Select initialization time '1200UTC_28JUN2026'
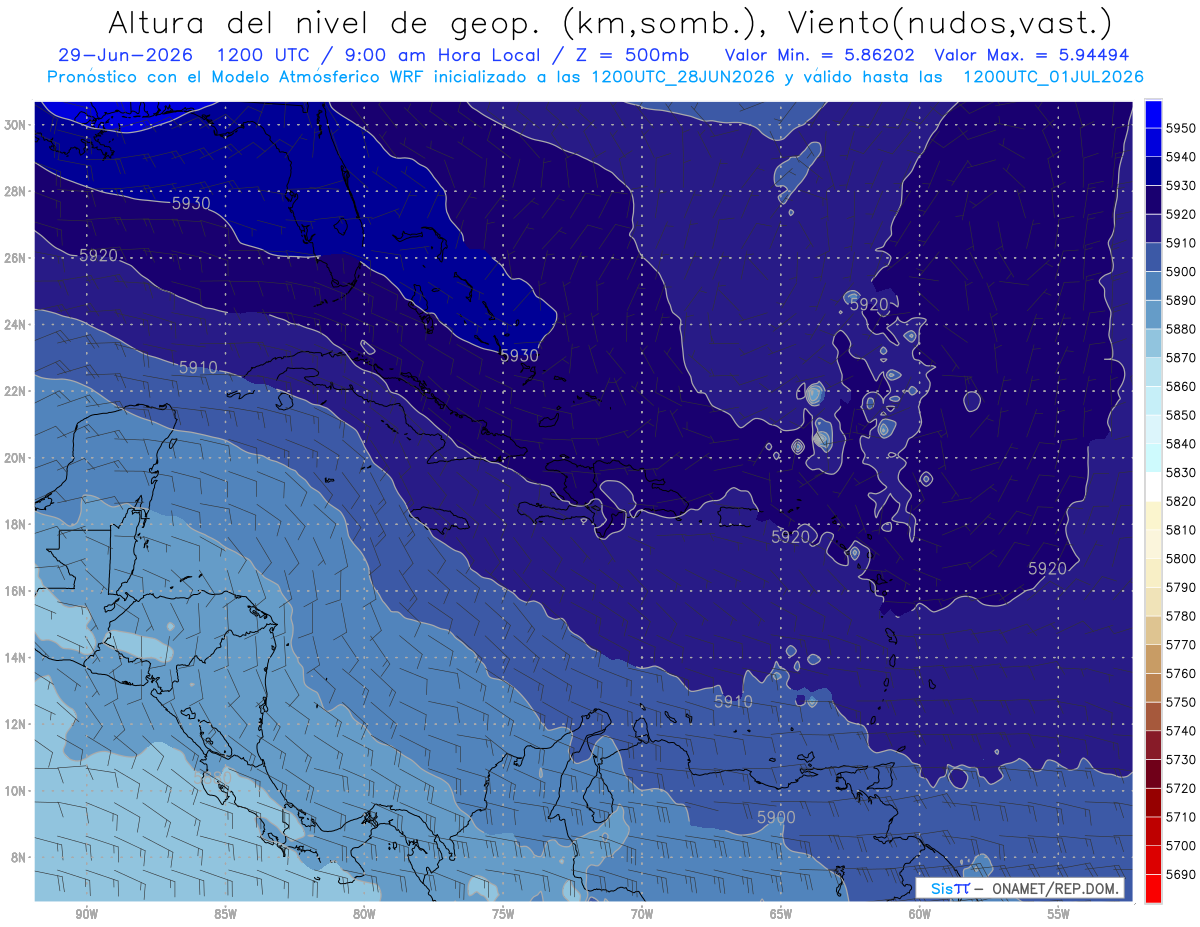Viewport: 1200px width, 927px height. (x=683, y=77)
